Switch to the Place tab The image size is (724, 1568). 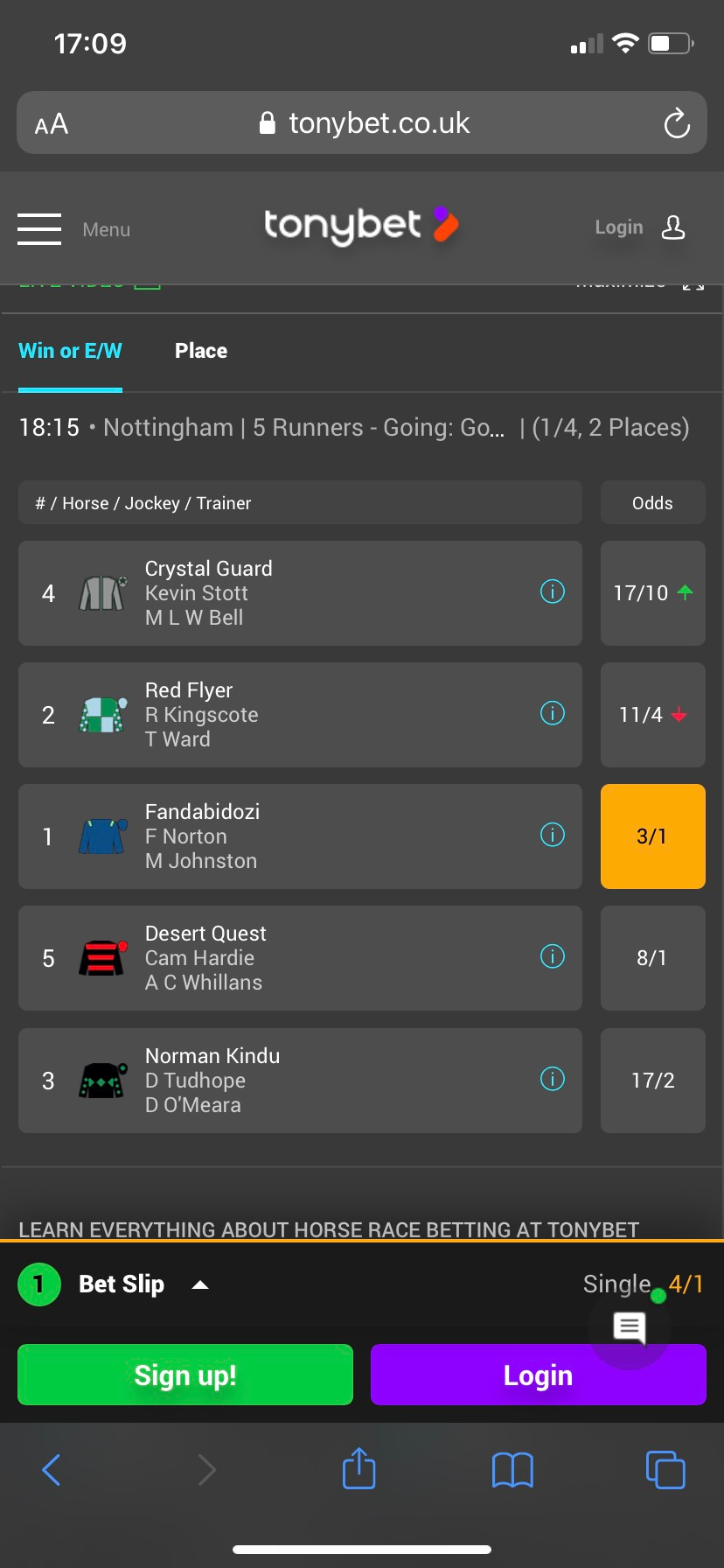(x=200, y=350)
